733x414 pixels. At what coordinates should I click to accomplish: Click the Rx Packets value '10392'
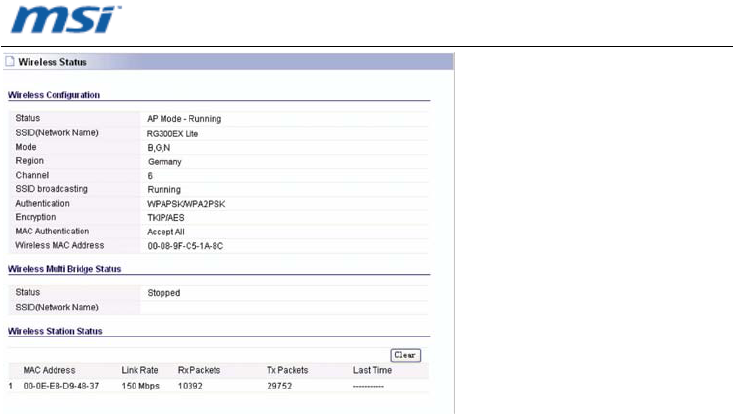190,386
